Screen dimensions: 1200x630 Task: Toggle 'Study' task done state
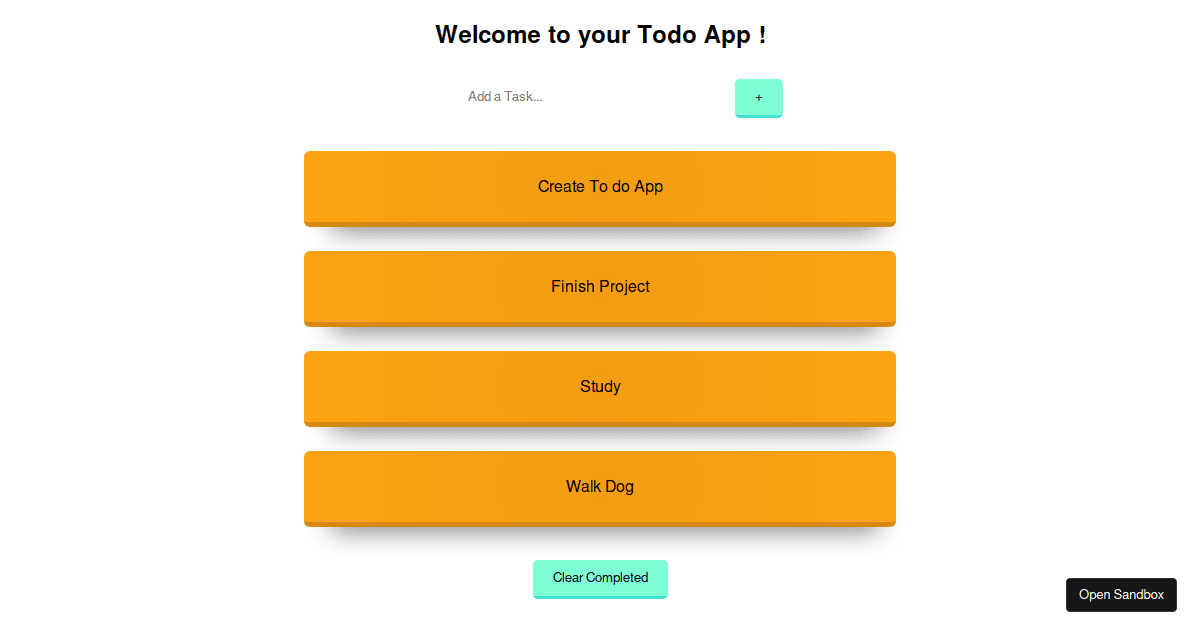pos(600,387)
